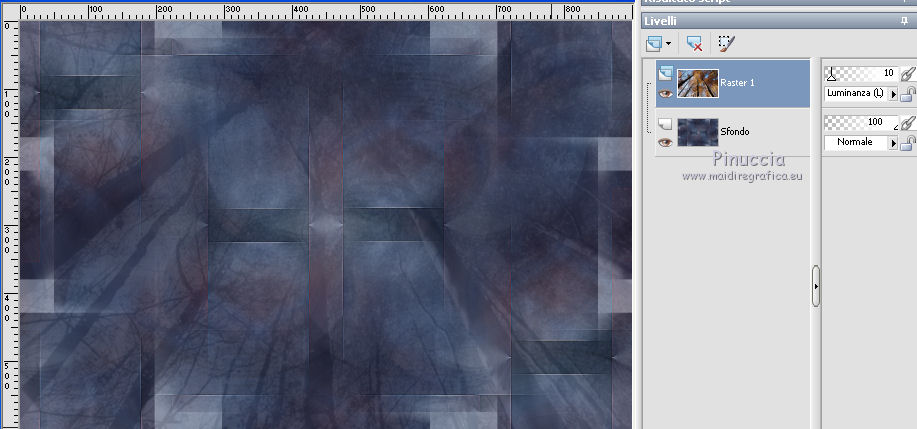Viewport: 917px width, 429px height.
Task: Click the Risultato Script panel header
Action: point(778,2)
